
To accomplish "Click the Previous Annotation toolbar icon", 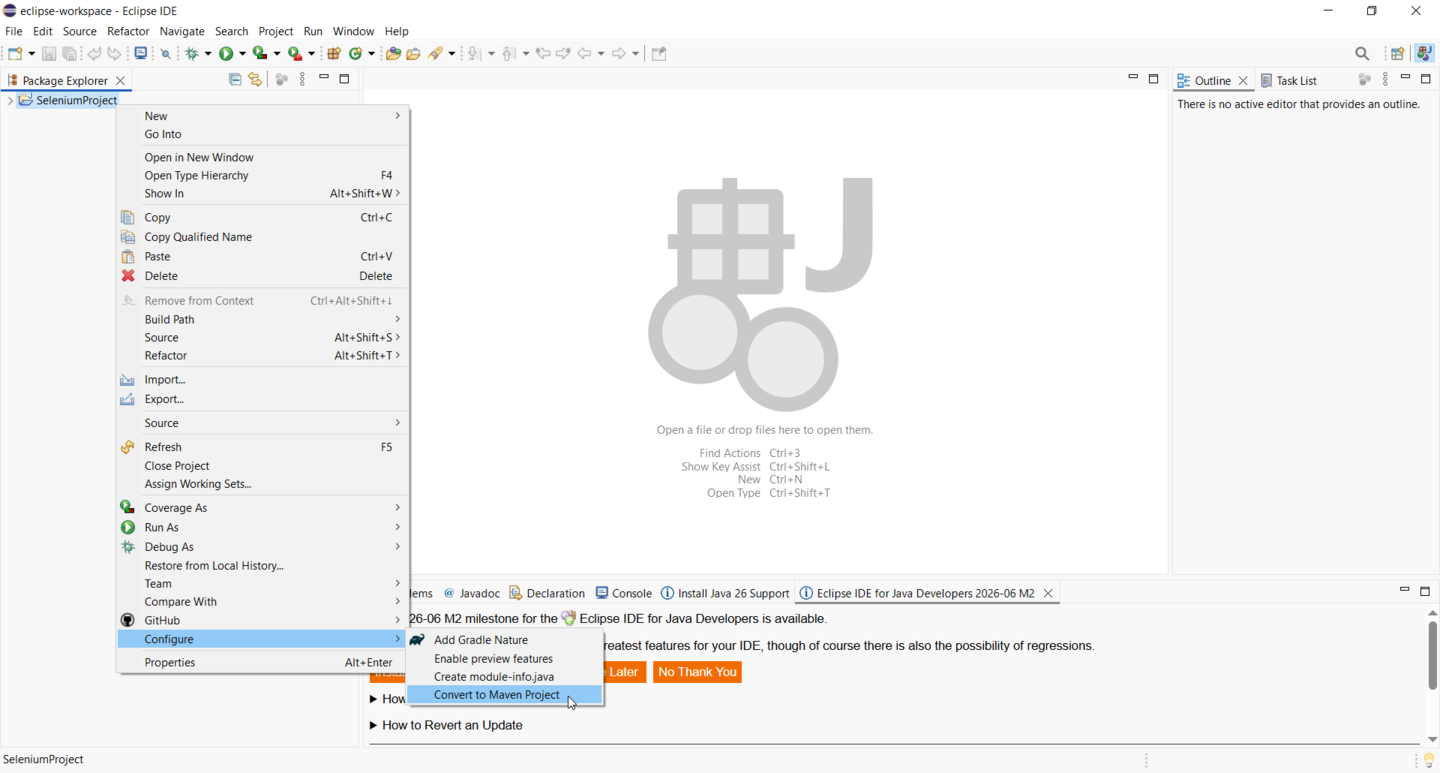I will [509, 54].
